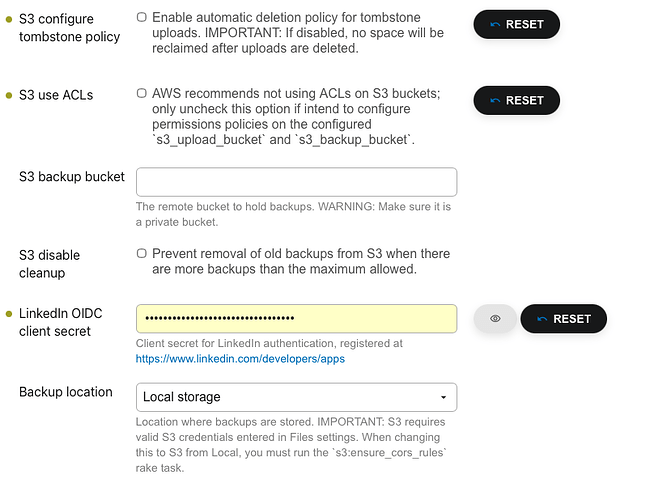The width and height of the screenshot is (666, 500).
Task: Reset the S3 configure tombstone policy setting
Action: coord(516,24)
